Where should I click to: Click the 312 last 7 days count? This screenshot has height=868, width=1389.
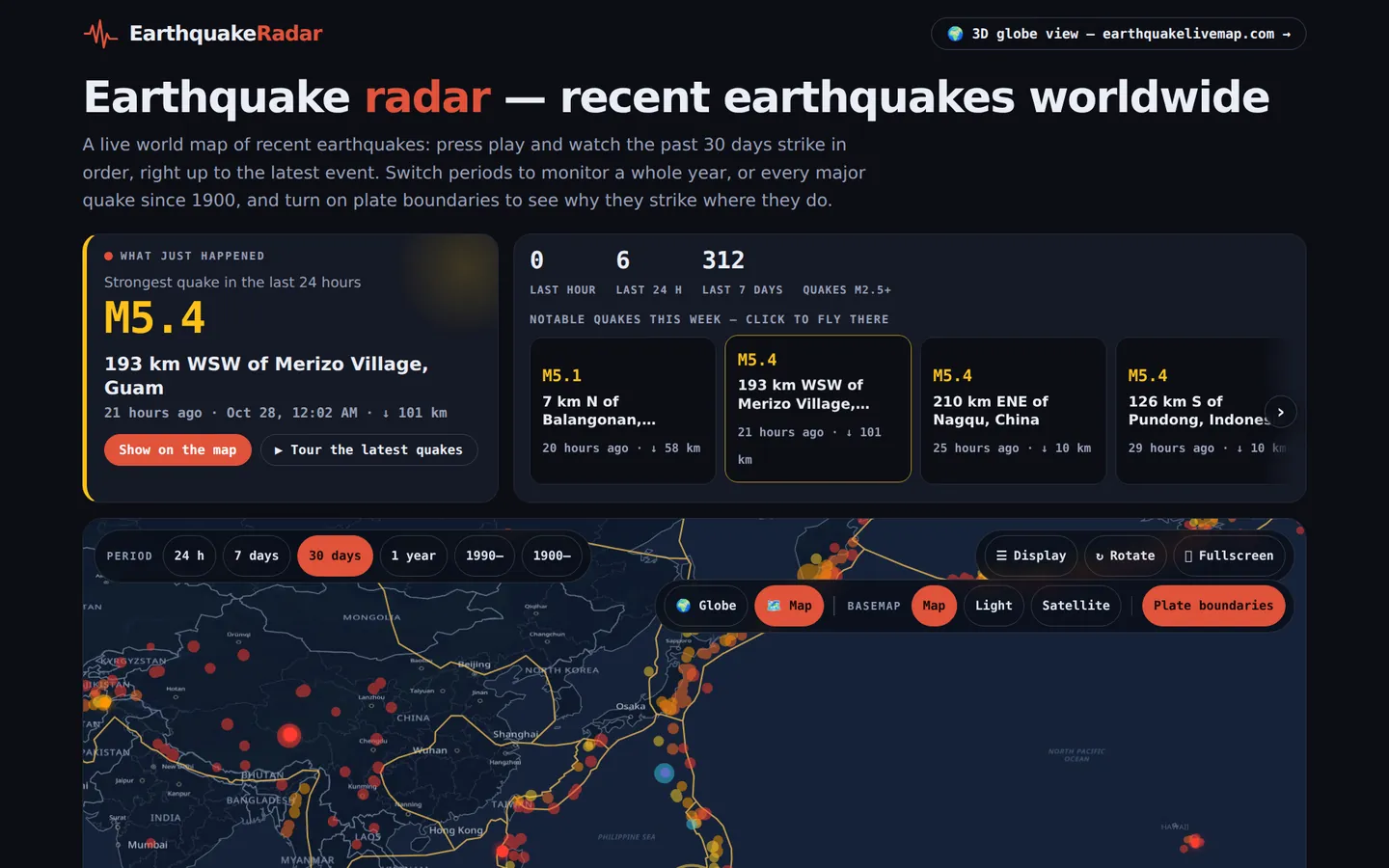723,260
